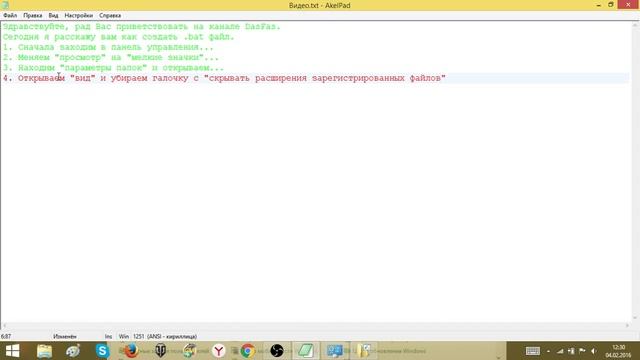Click the Изменён status indicator

(64, 337)
